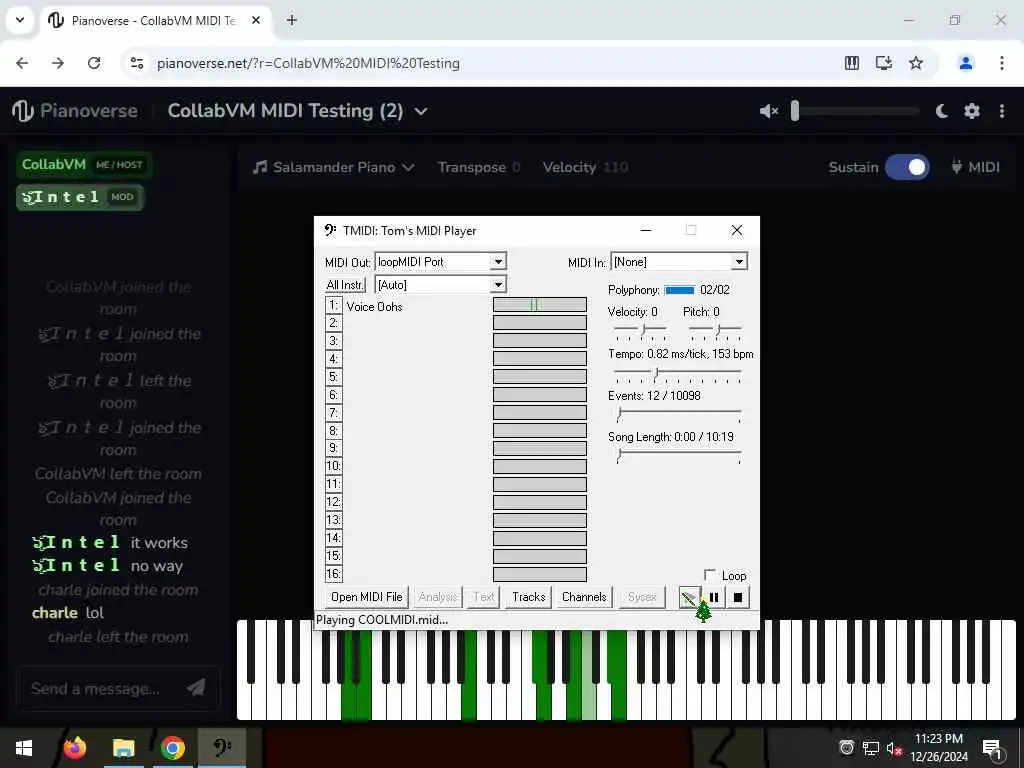Open the Pianoverse more options menu

[1002, 111]
